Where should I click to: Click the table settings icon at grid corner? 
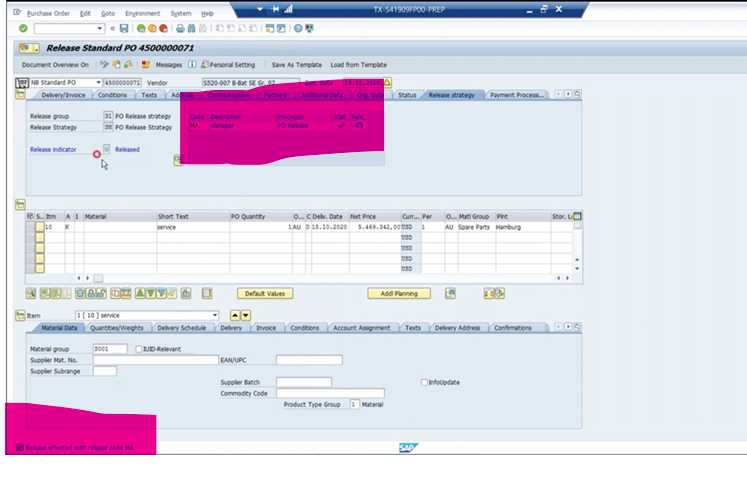[x=577, y=216]
